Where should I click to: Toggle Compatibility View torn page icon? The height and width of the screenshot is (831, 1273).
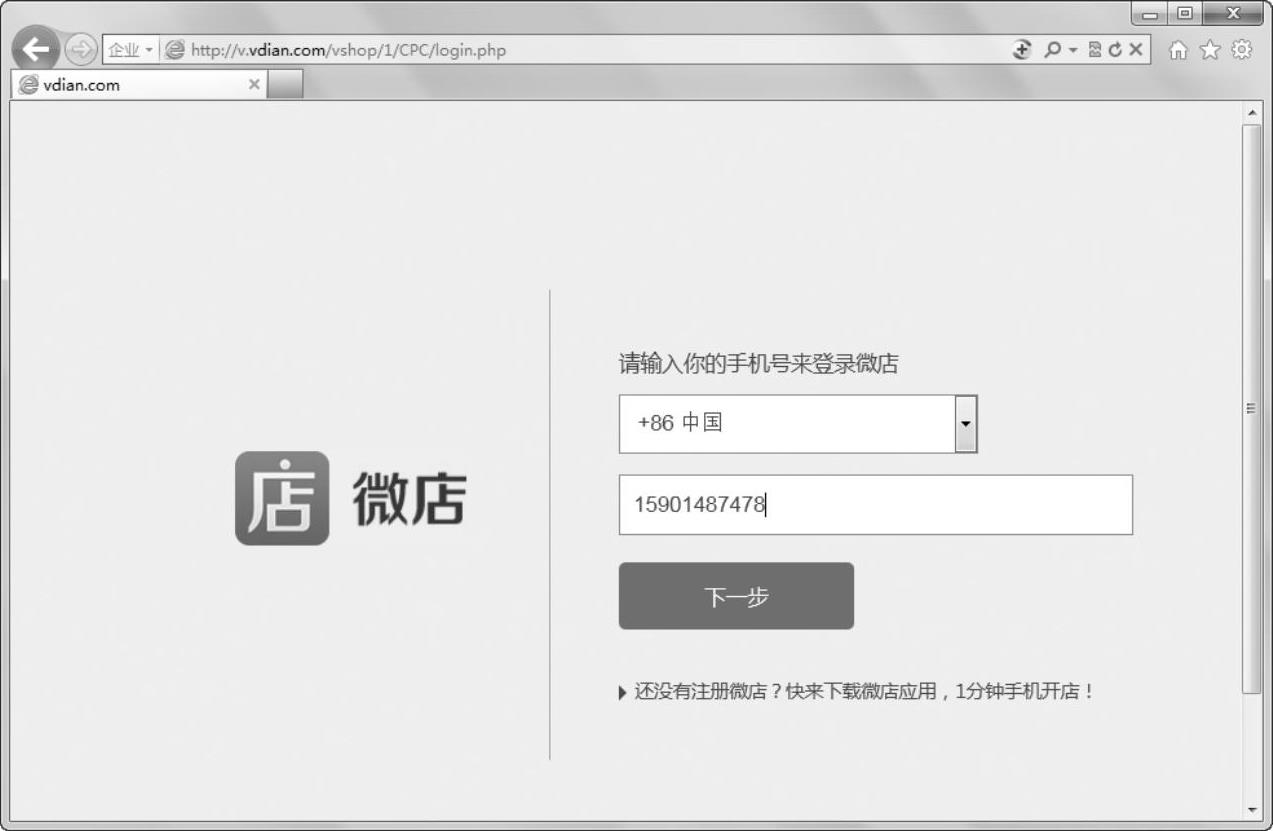pos(1095,49)
